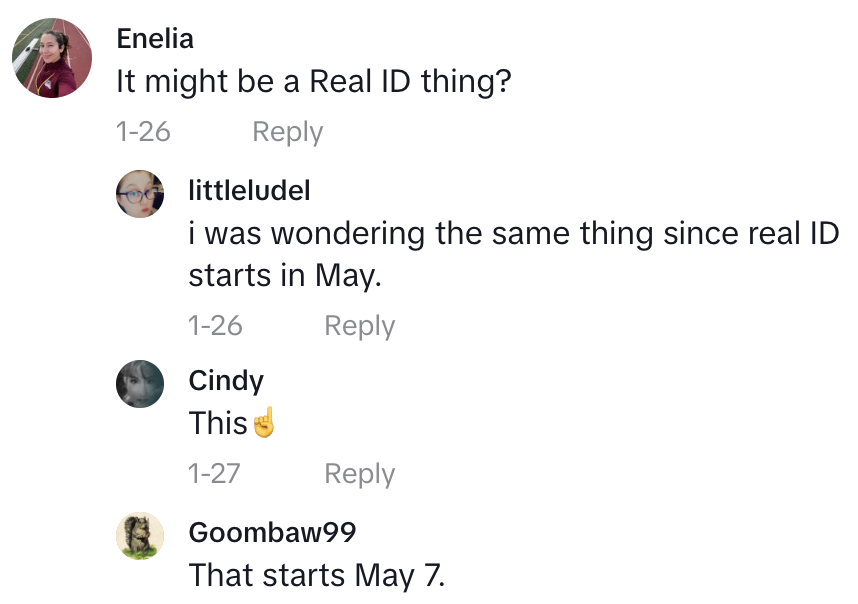Reply to Cindy's comment

click(359, 474)
